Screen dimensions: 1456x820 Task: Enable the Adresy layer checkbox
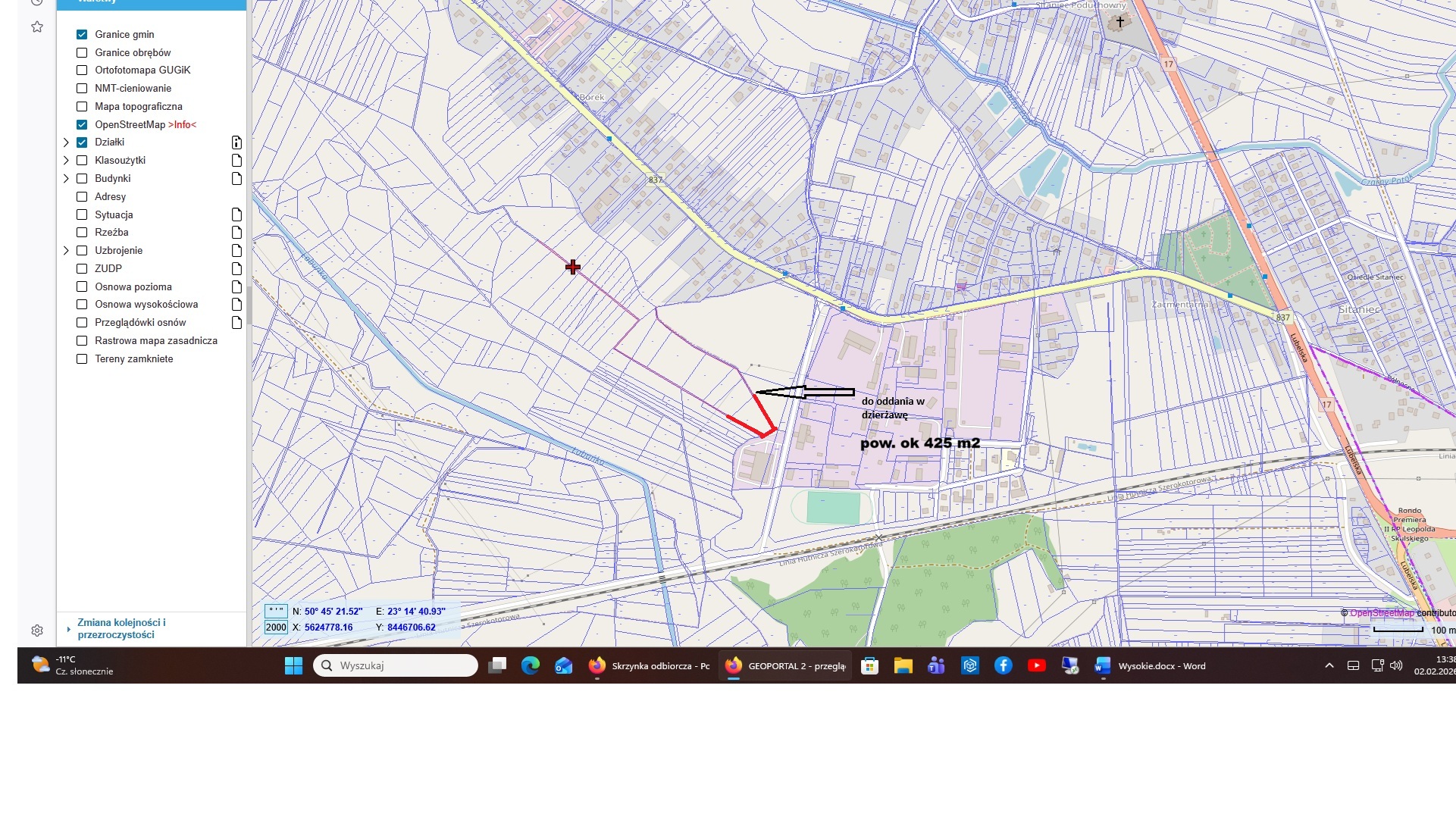pos(82,197)
